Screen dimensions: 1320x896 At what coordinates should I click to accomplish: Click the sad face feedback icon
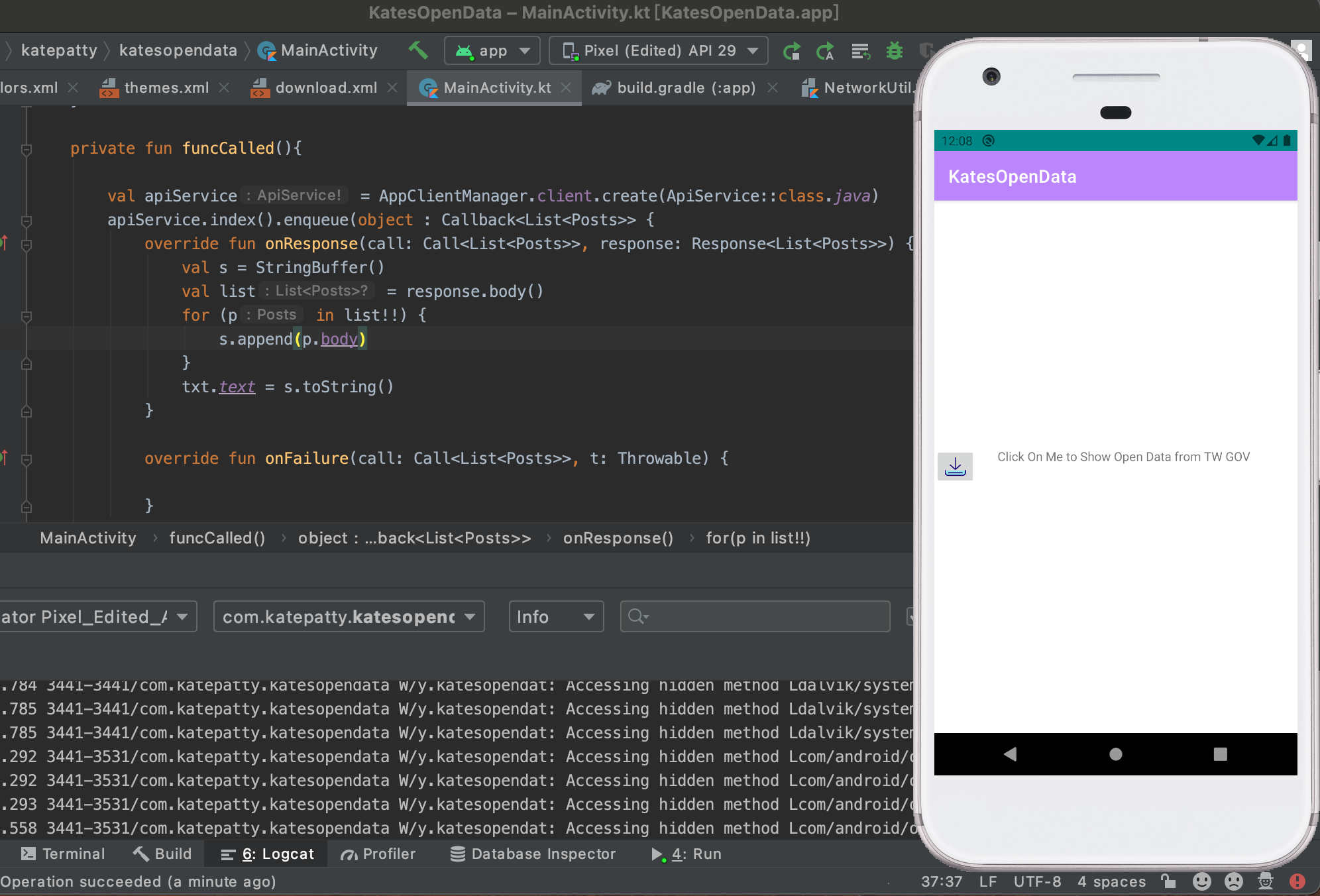click(x=1233, y=881)
